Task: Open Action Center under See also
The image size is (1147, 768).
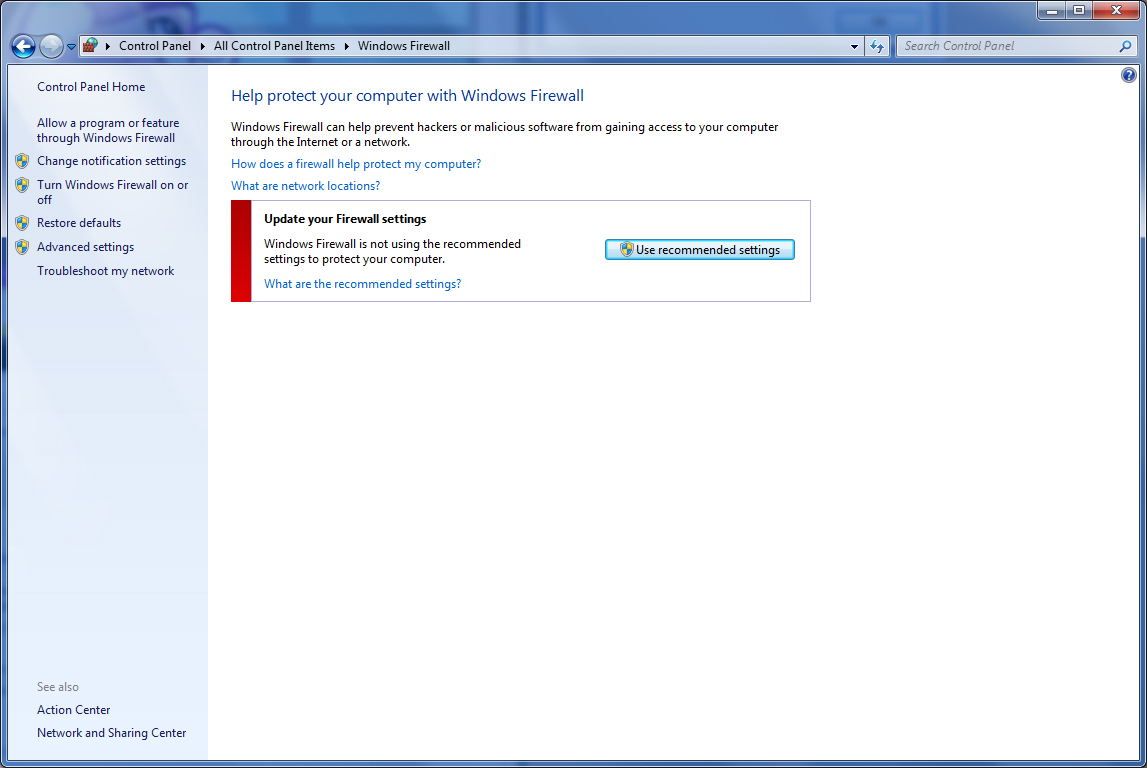Action: pyautogui.click(x=73, y=709)
